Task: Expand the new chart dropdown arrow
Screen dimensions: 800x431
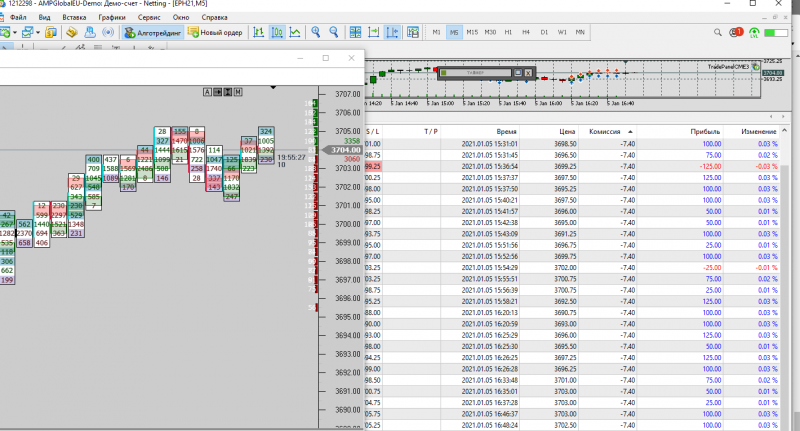Action: click(15, 33)
